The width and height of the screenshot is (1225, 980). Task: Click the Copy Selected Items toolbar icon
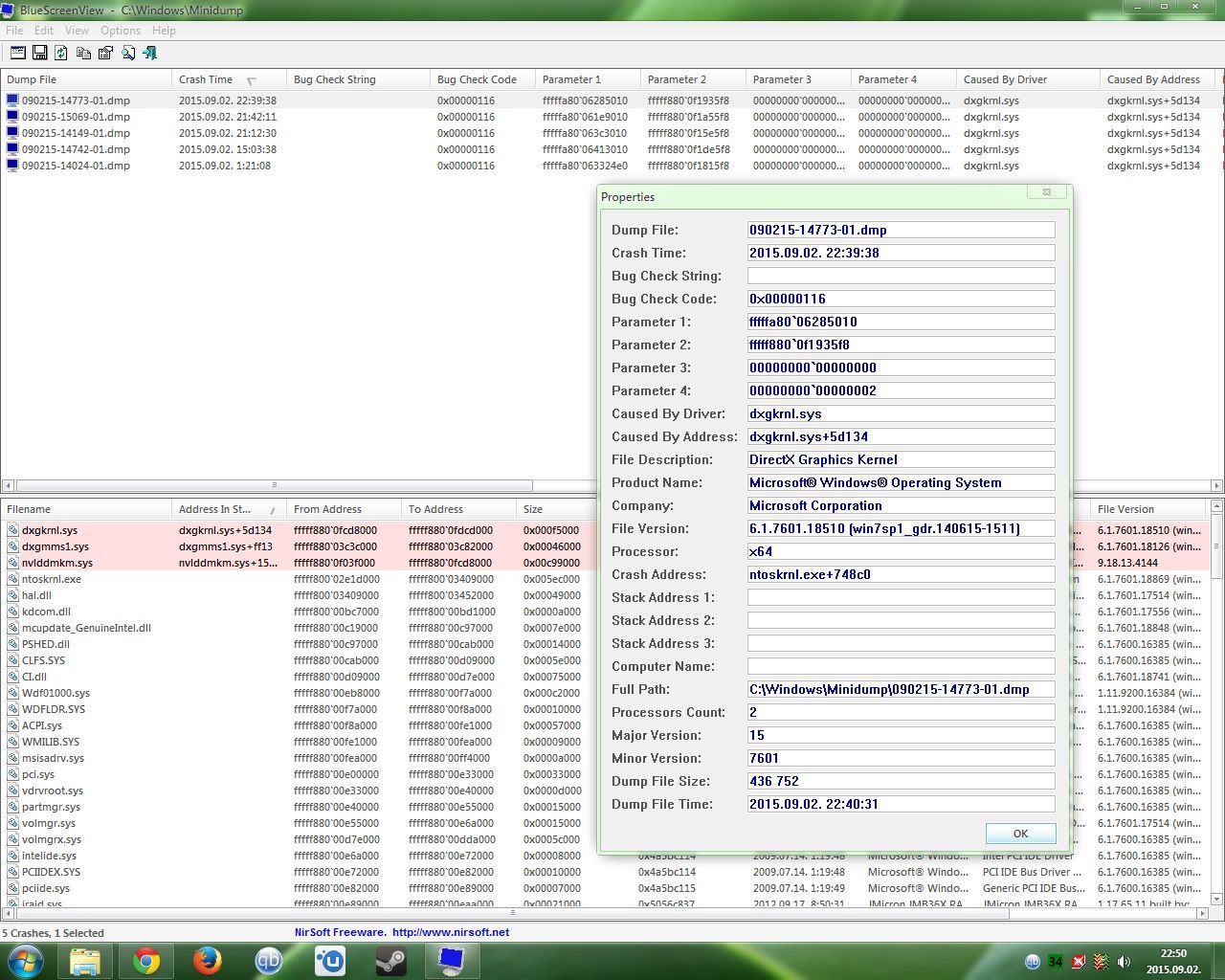click(x=83, y=53)
